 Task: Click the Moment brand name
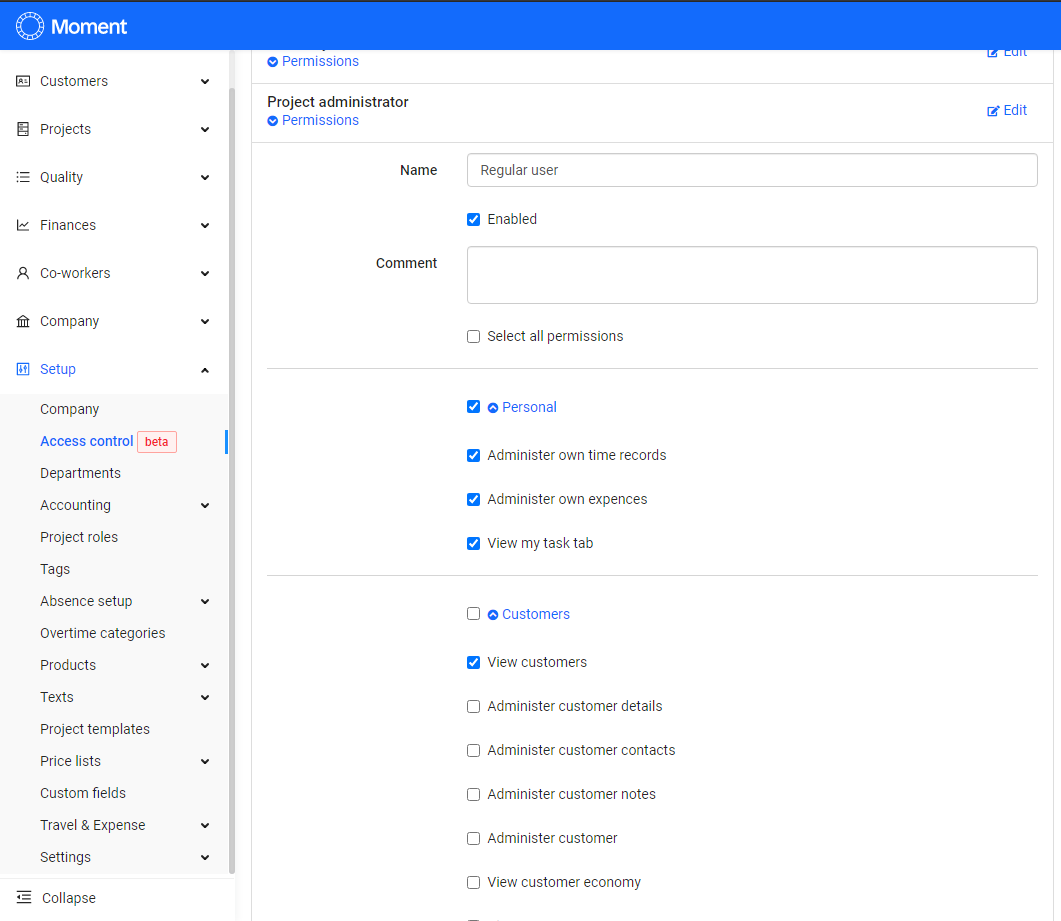click(x=89, y=26)
